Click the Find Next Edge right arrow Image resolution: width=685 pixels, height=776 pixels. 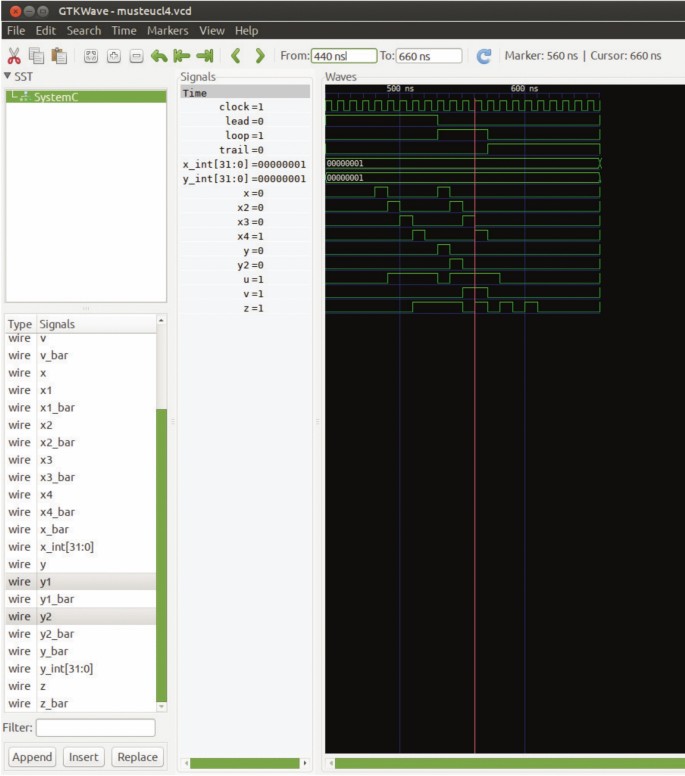259,56
